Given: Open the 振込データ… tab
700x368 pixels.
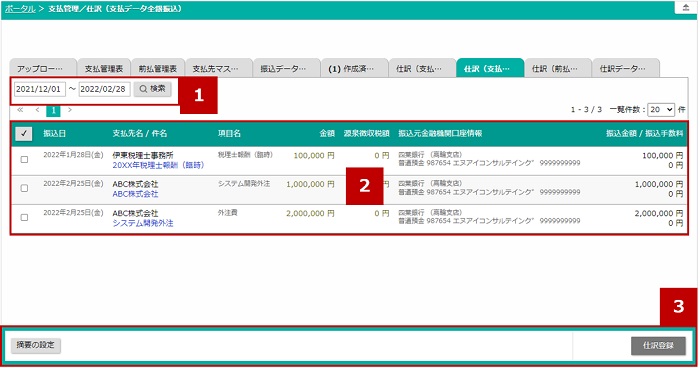Looking at the screenshot, I should 287,68.
